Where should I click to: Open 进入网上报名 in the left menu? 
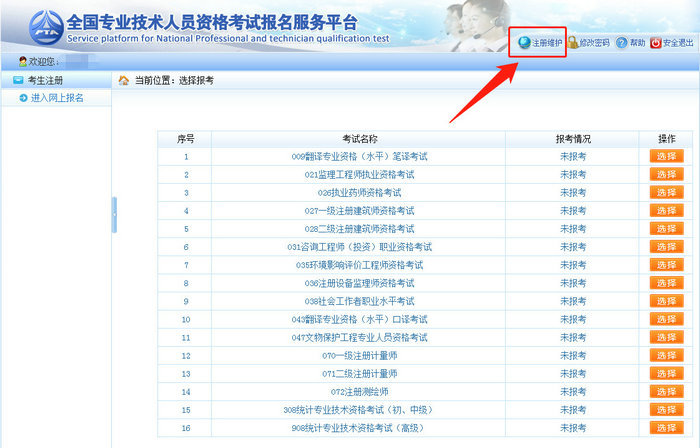(57, 98)
